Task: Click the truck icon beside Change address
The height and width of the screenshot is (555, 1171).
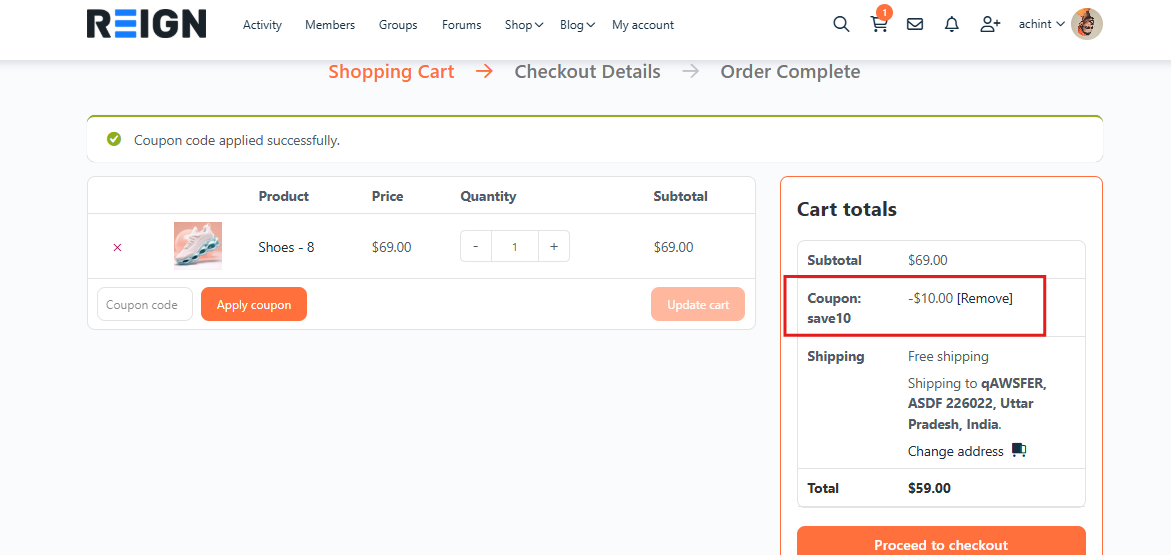Action: pyautogui.click(x=1019, y=450)
